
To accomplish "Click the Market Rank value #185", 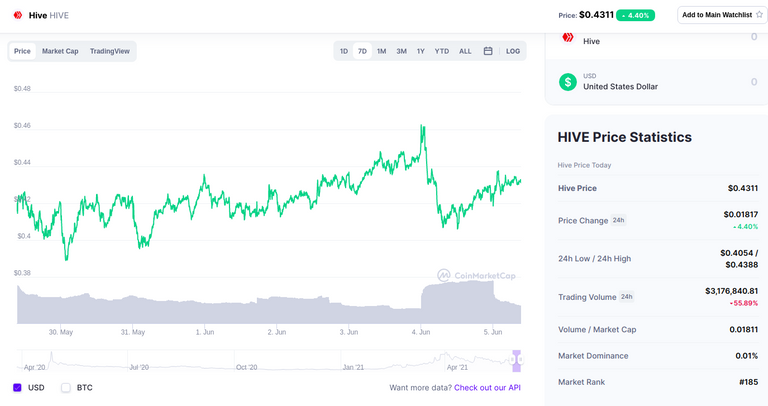I will 748,382.
